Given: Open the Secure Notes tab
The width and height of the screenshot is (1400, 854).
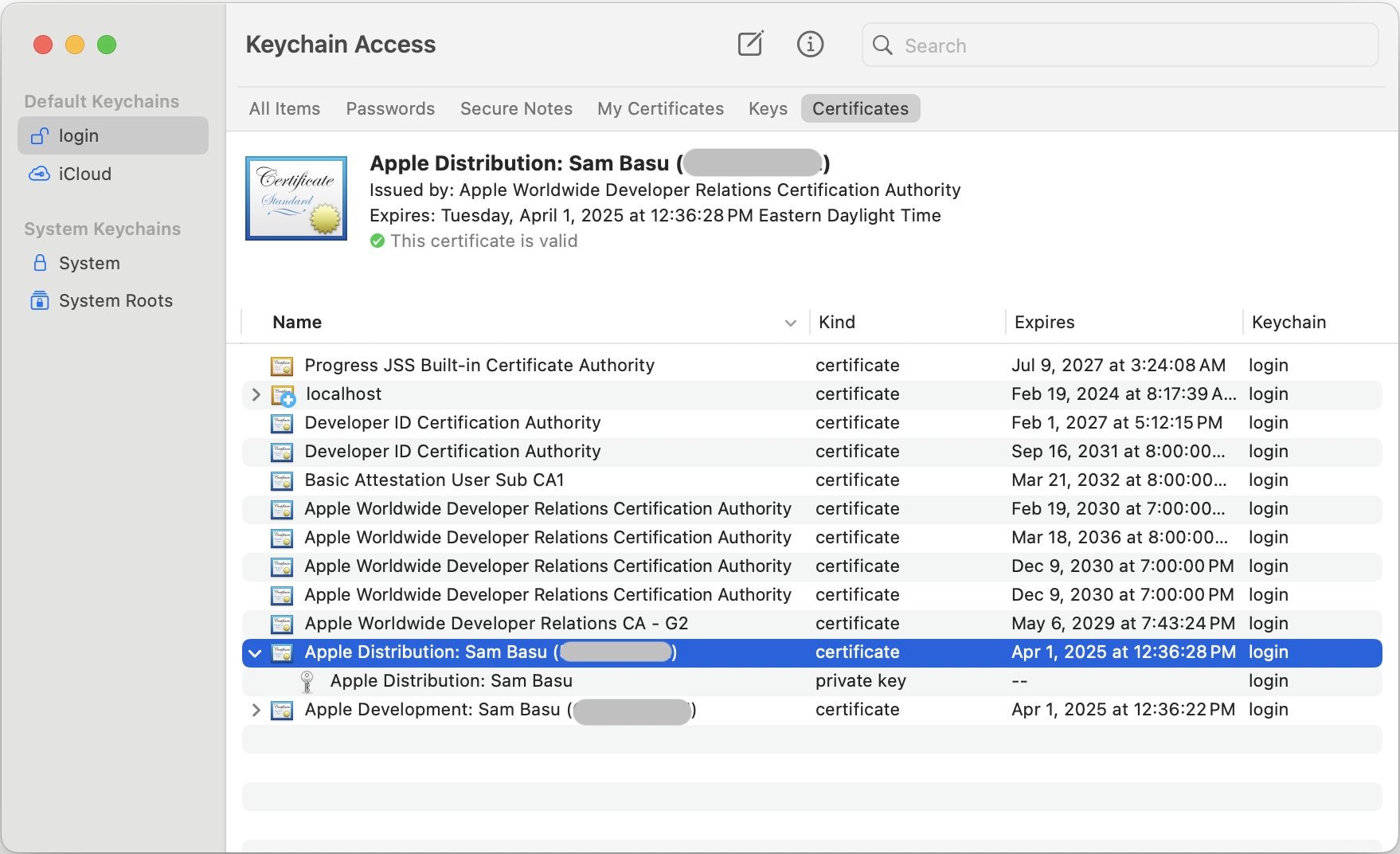Looking at the screenshot, I should tap(516, 108).
